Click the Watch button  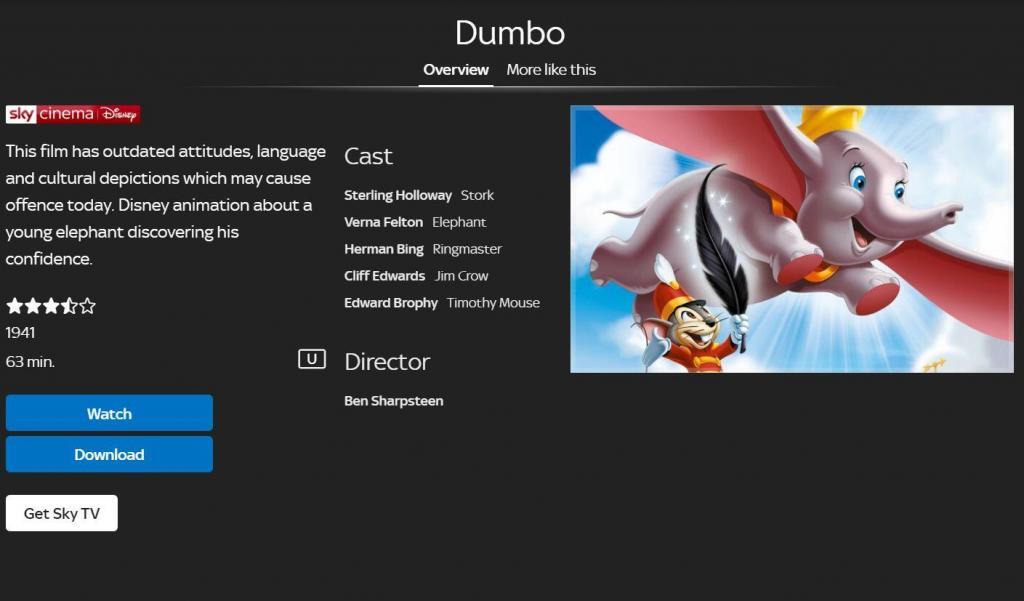[109, 413]
